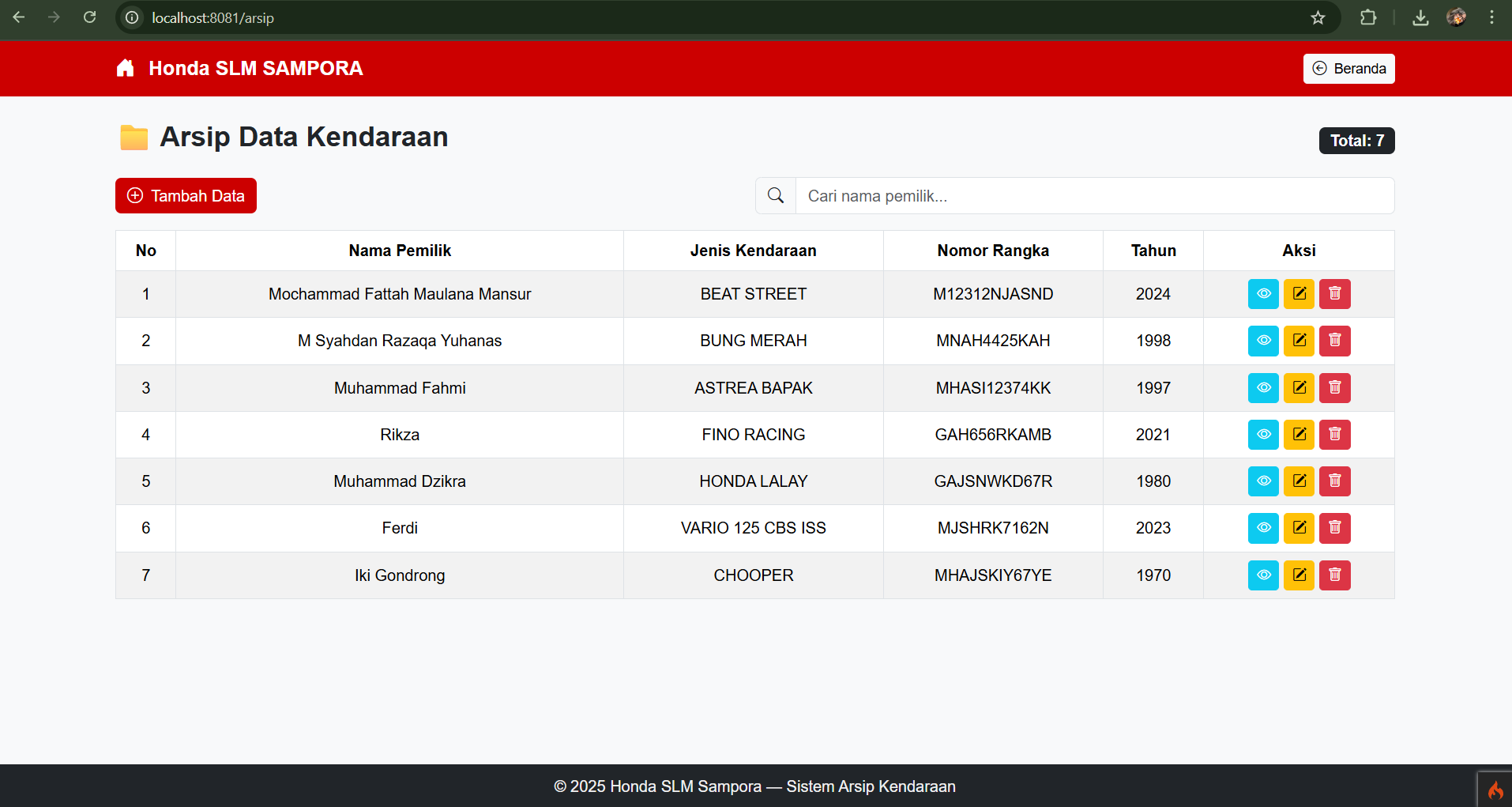Open the browser extensions menu
The height and width of the screenshot is (807, 1512).
coord(1368,17)
